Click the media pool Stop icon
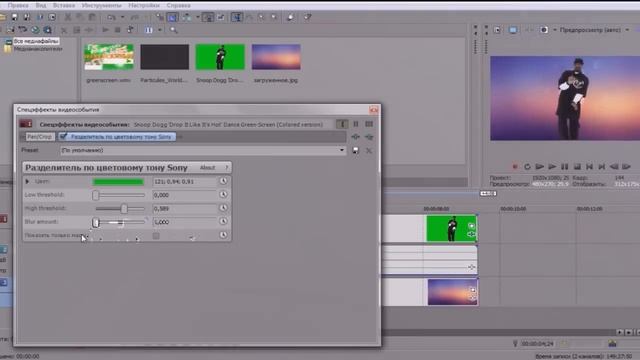Image resolution: width=640 pixels, height=360 pixels. tap(118, 30)
